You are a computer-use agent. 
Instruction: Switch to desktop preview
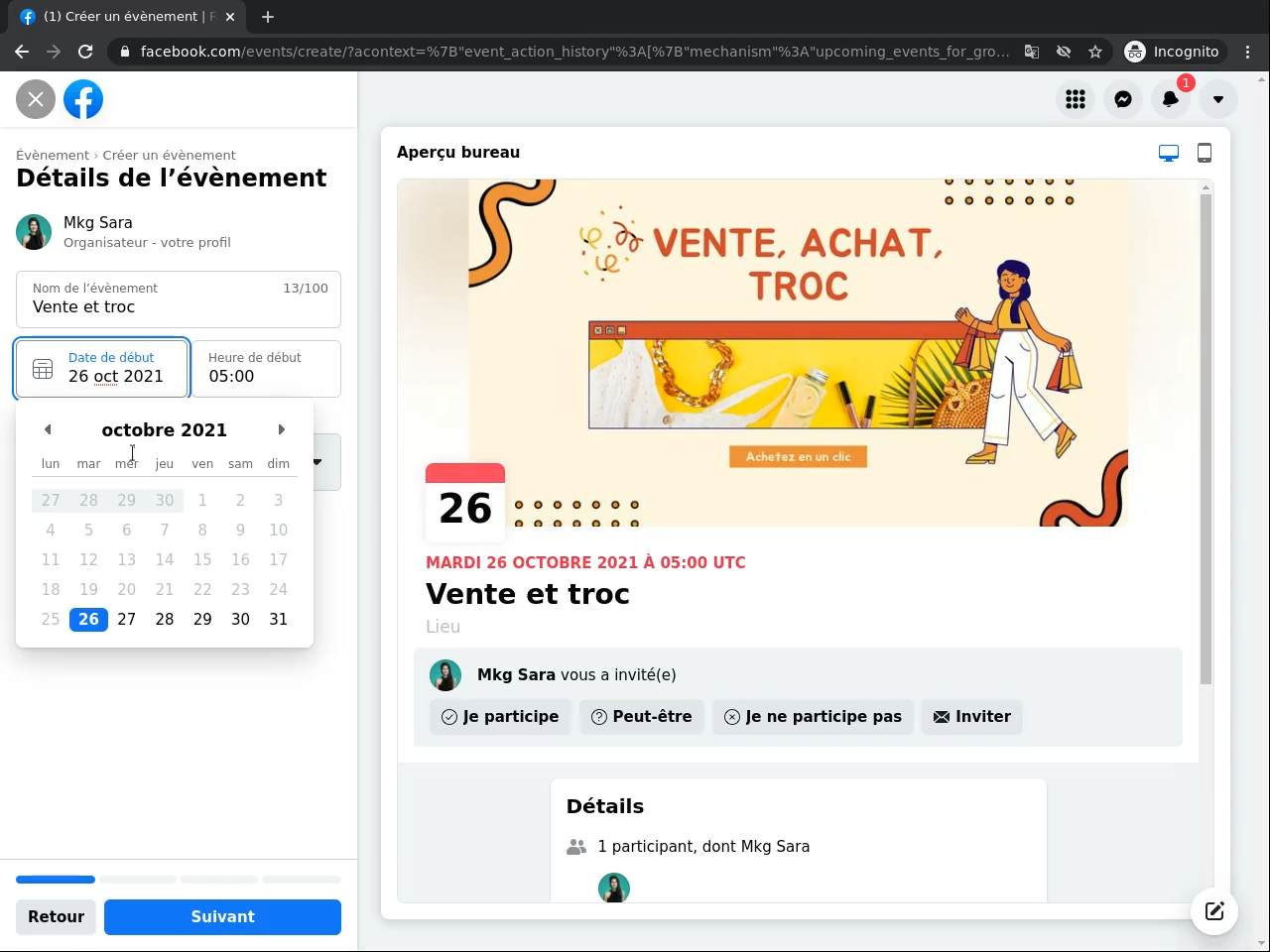pos(1169,153)
